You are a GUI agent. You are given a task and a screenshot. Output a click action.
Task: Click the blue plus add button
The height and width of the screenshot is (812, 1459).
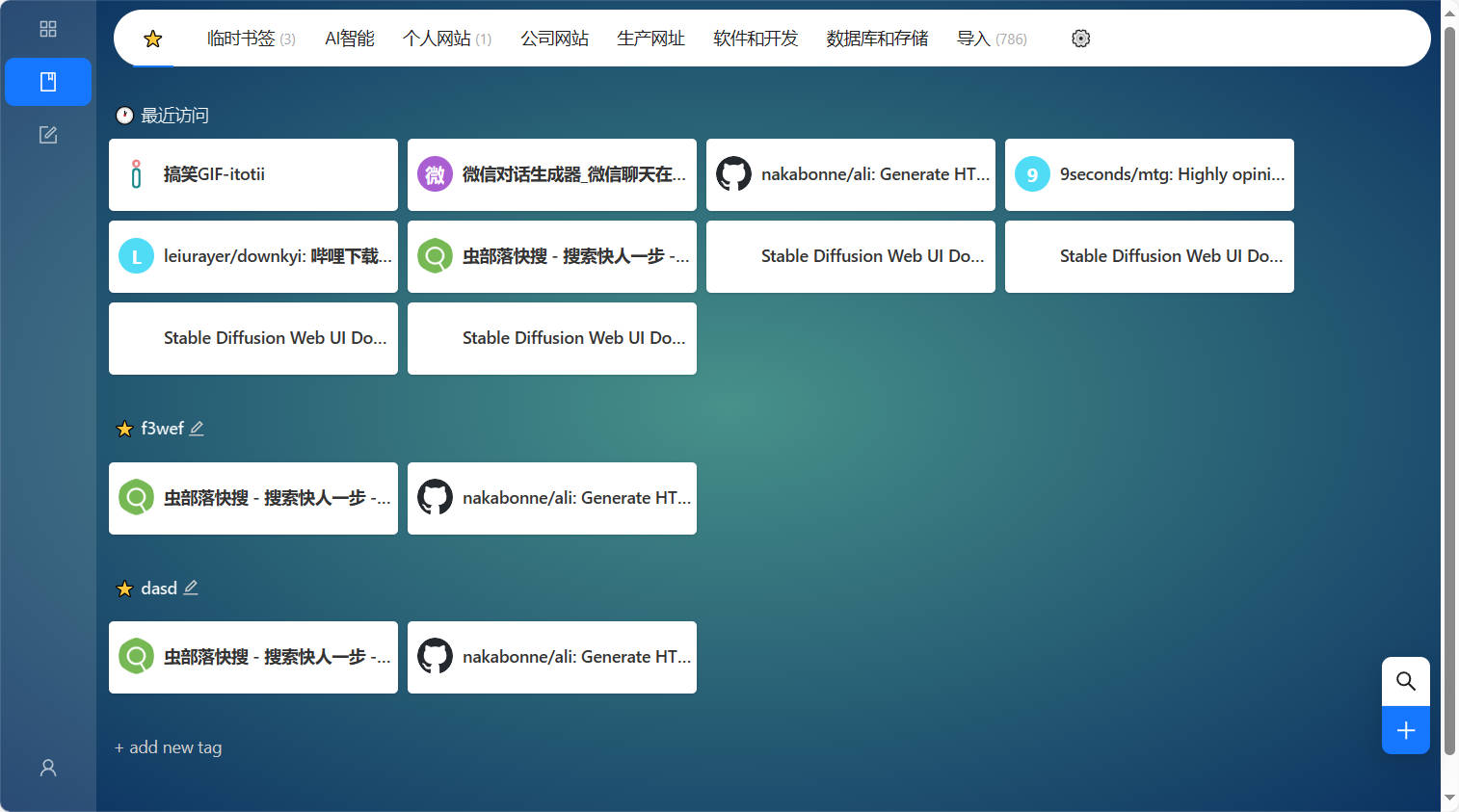1406,730
